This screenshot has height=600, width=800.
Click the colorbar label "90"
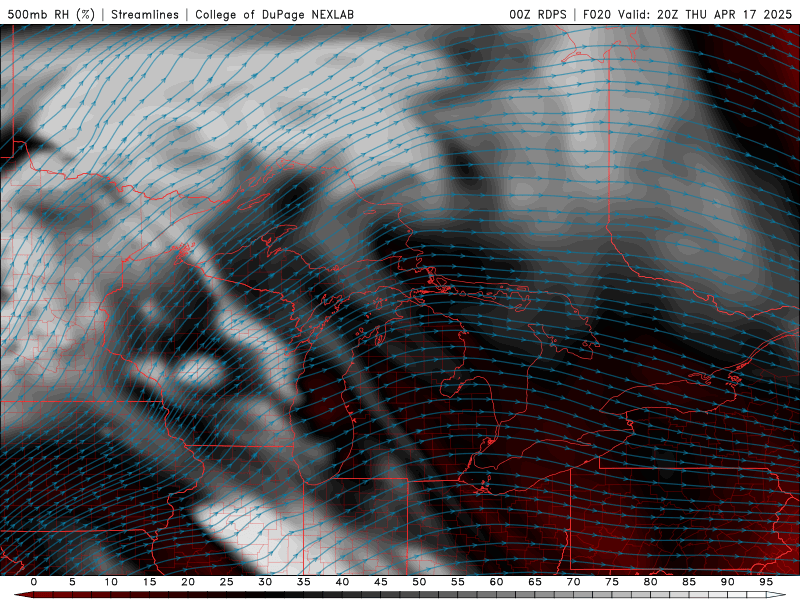tap(728, 582)
